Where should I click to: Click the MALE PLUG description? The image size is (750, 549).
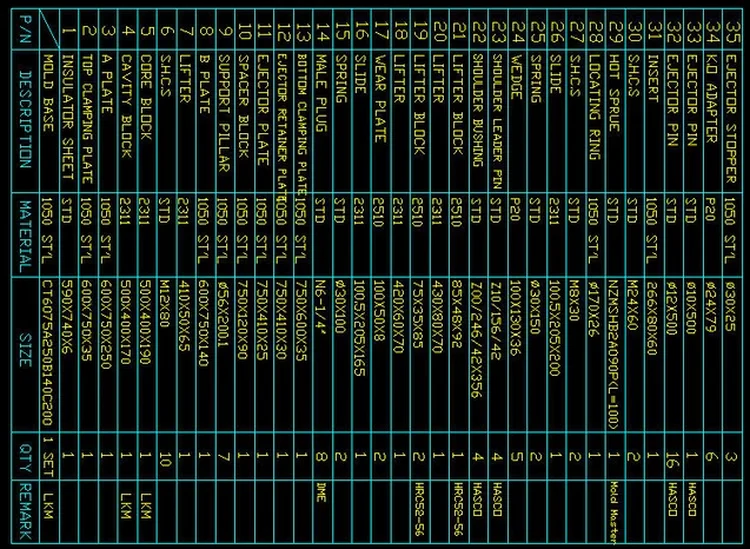click(321, 93)
